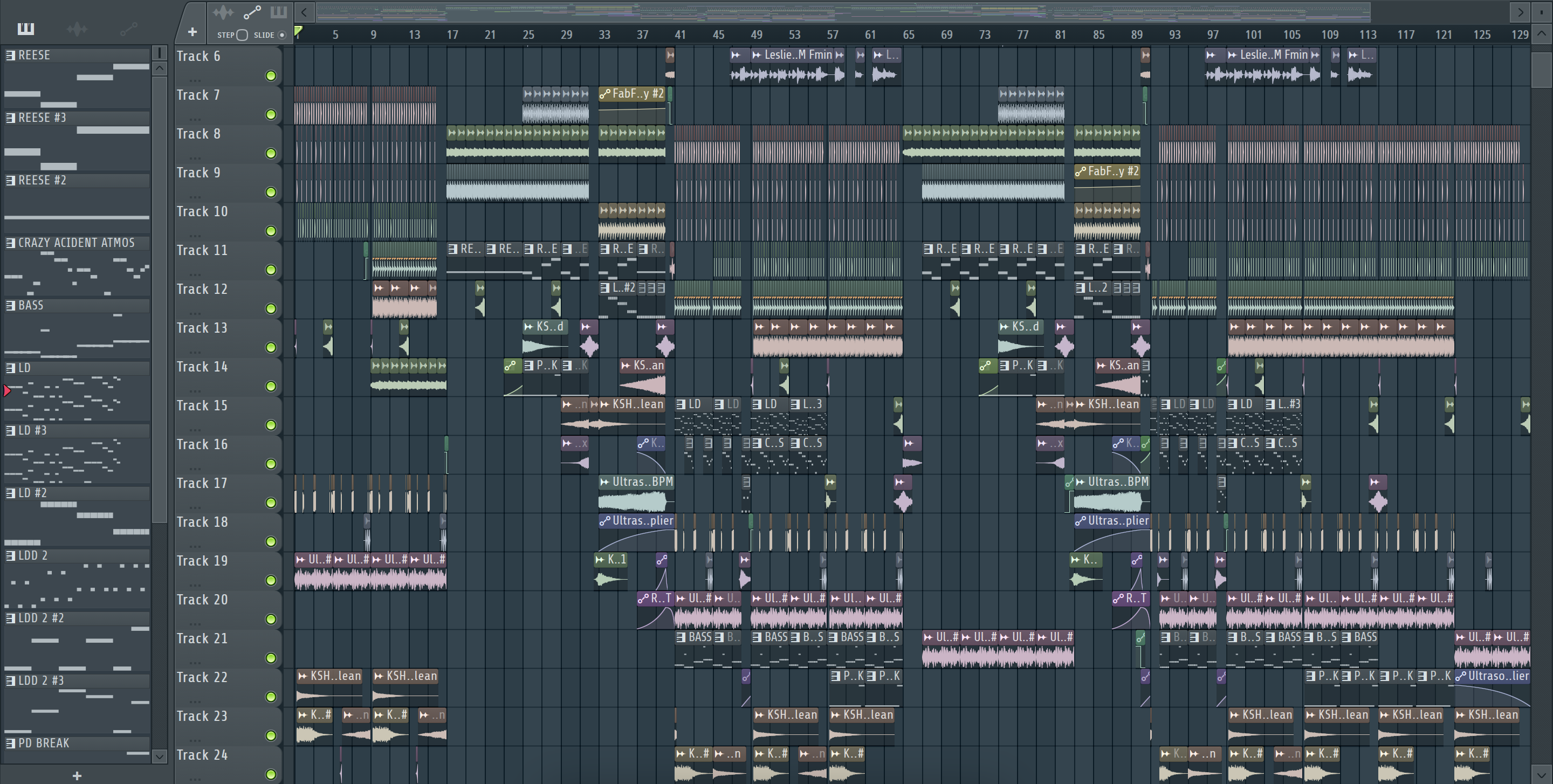Click the playlist add-track plus icon
The width and height of the screenshot is (1553, 784).
(193, 32)
